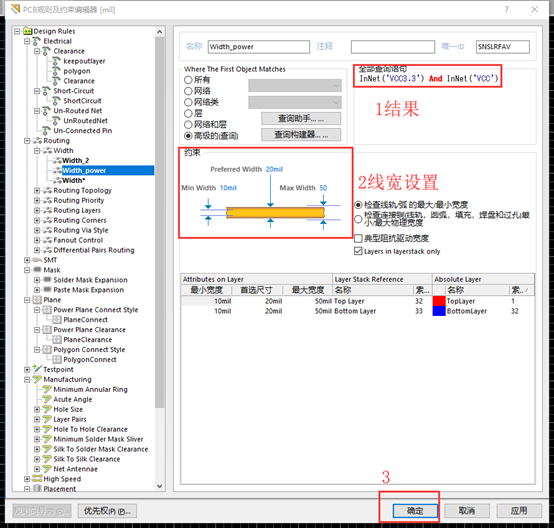Screen dimensions: 554x528
Task: Click the blue BottomLayer color swatch
Action: (x=439, y=311)
